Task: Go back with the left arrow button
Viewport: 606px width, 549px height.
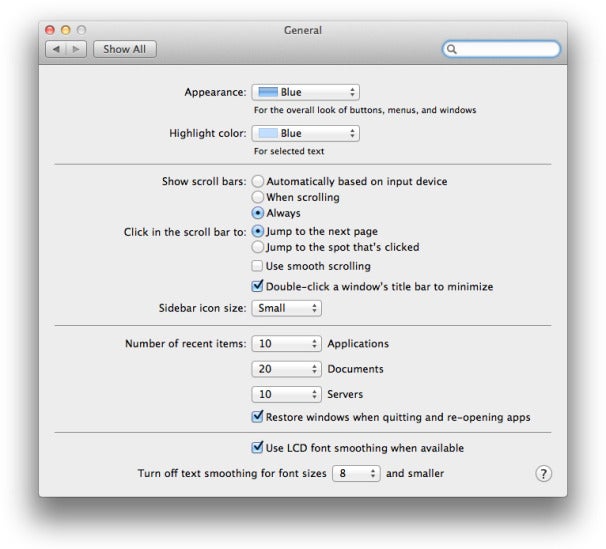Action: click(x=56, y=49)
